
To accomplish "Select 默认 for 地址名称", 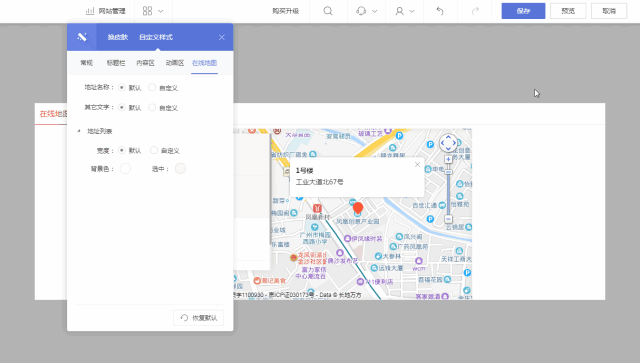I will (x=122, y=87).
